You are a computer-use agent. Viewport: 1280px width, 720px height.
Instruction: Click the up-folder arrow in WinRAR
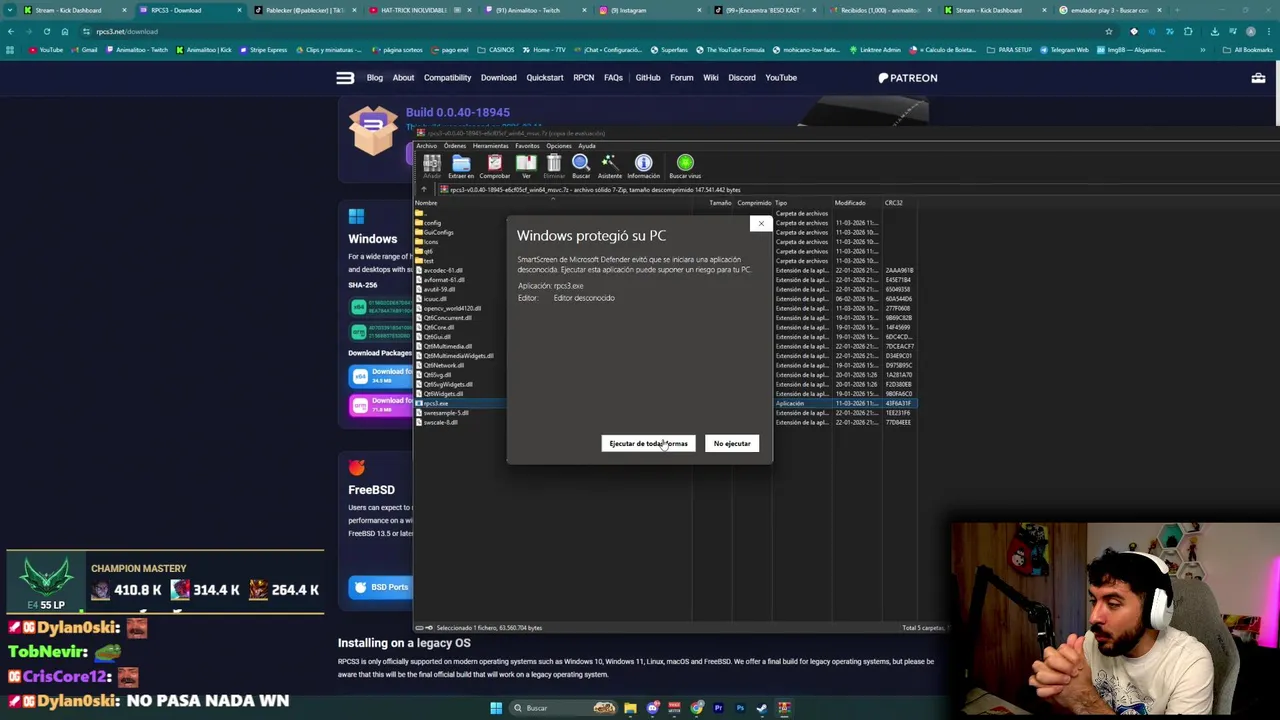(423, 190)
